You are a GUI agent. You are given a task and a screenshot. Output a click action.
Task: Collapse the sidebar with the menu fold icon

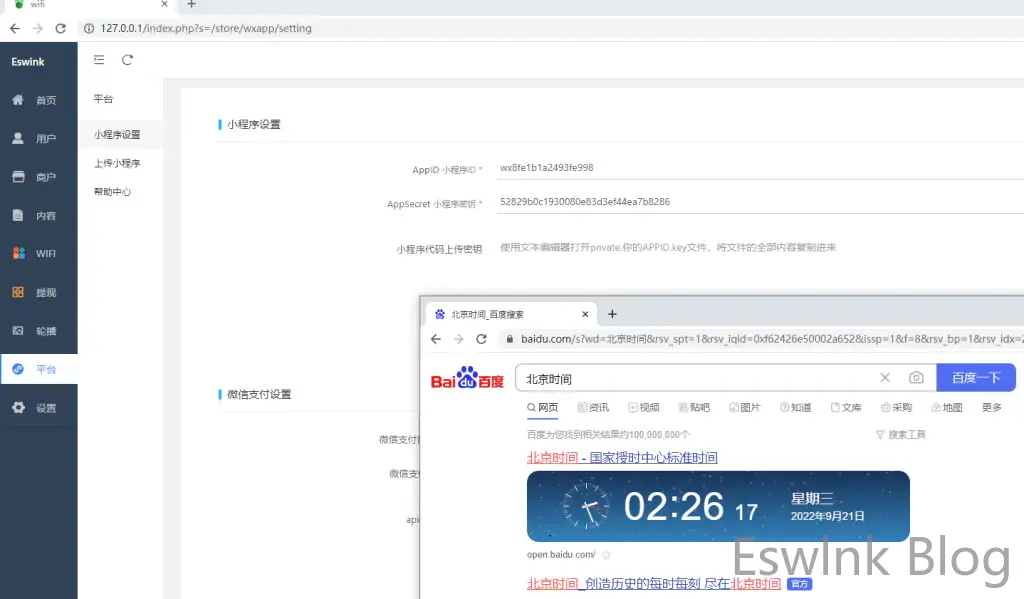pyautogui.click(x=99, y=60)
